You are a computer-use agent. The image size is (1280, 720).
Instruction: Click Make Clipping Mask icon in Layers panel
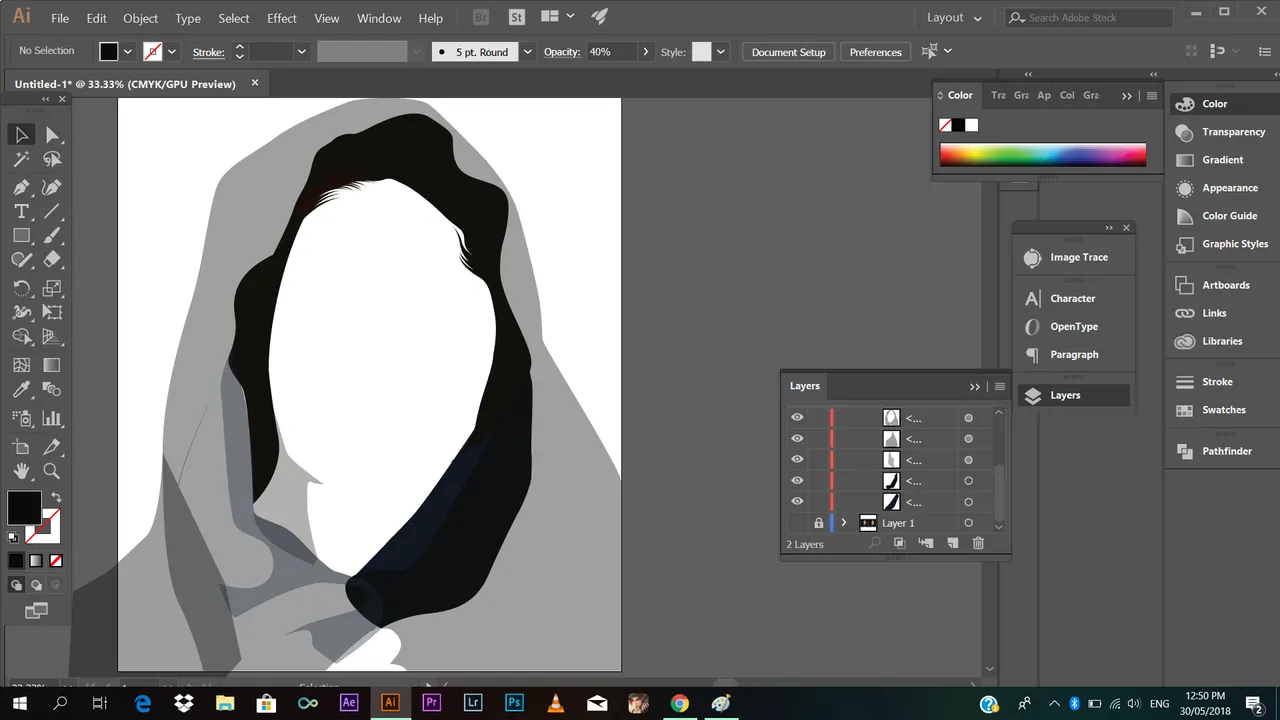pos(899,543)
